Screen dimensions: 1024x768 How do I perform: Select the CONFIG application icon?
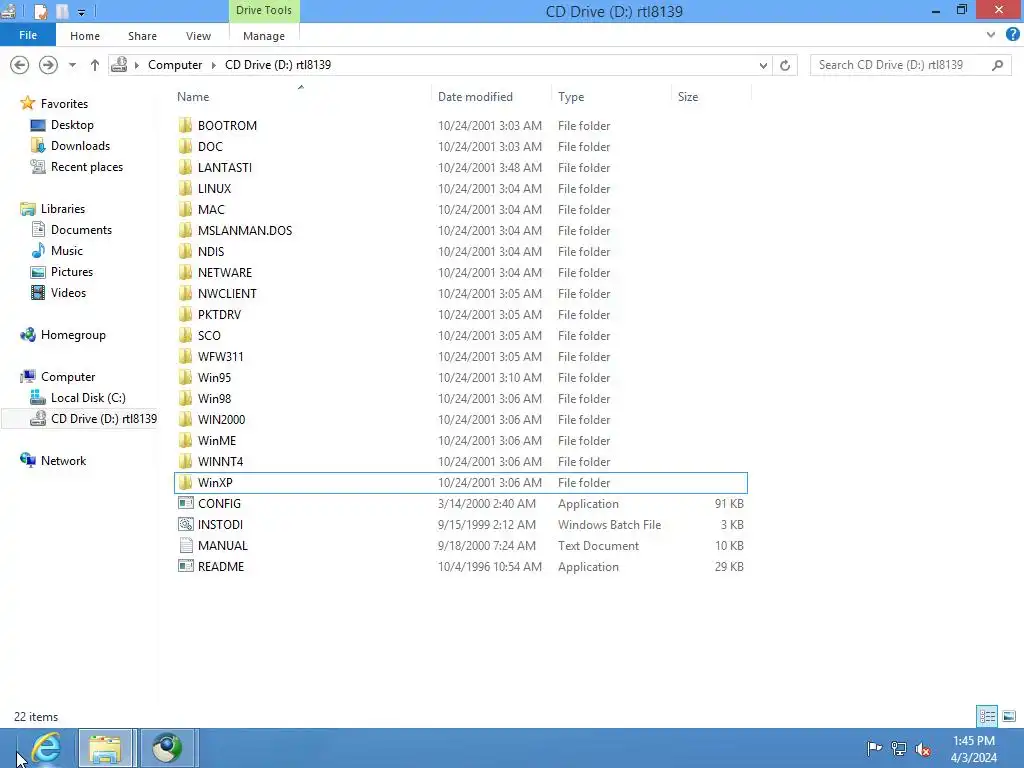[185, 504]
